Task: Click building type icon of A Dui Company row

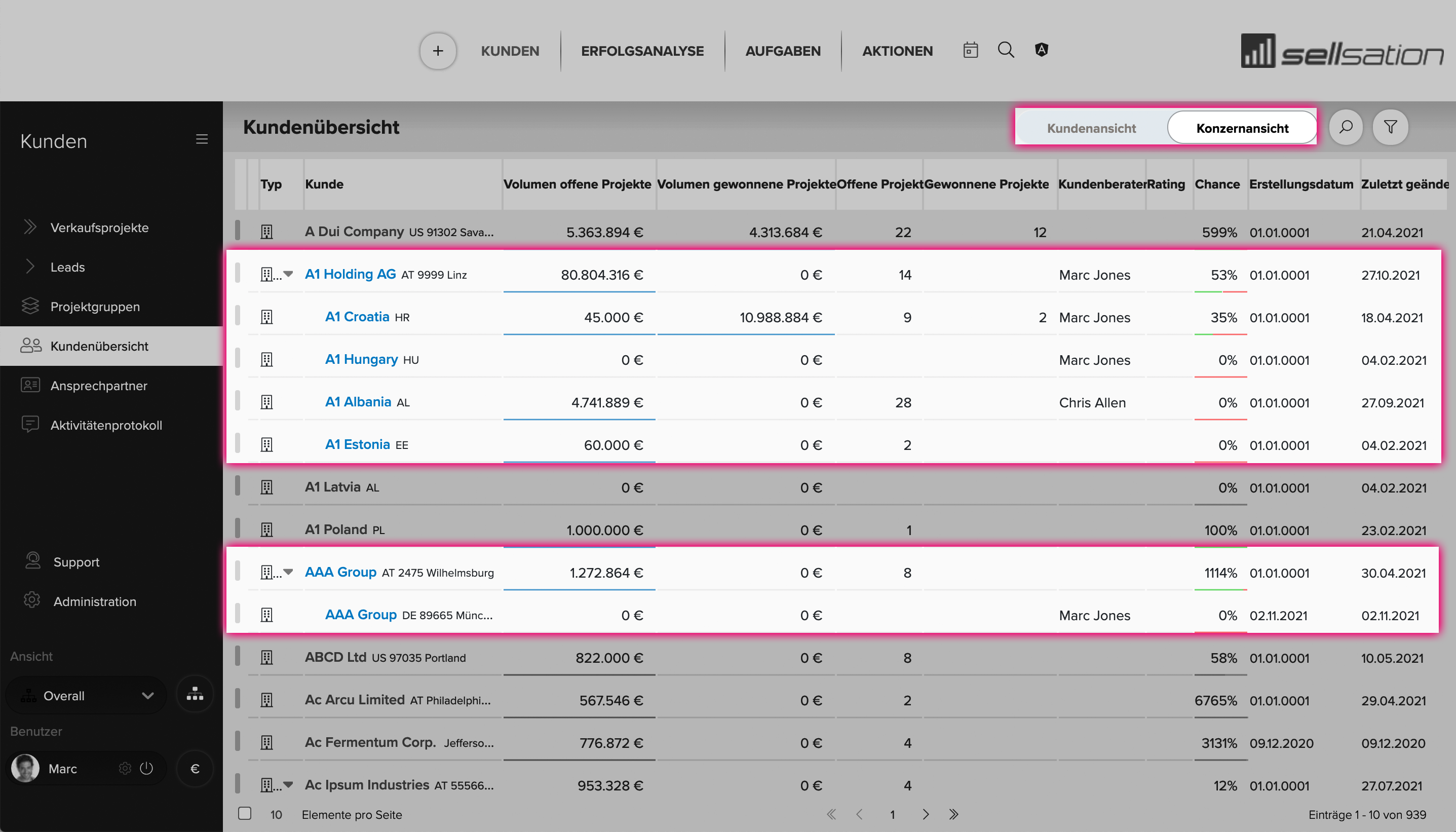Action: coord(267,232)
